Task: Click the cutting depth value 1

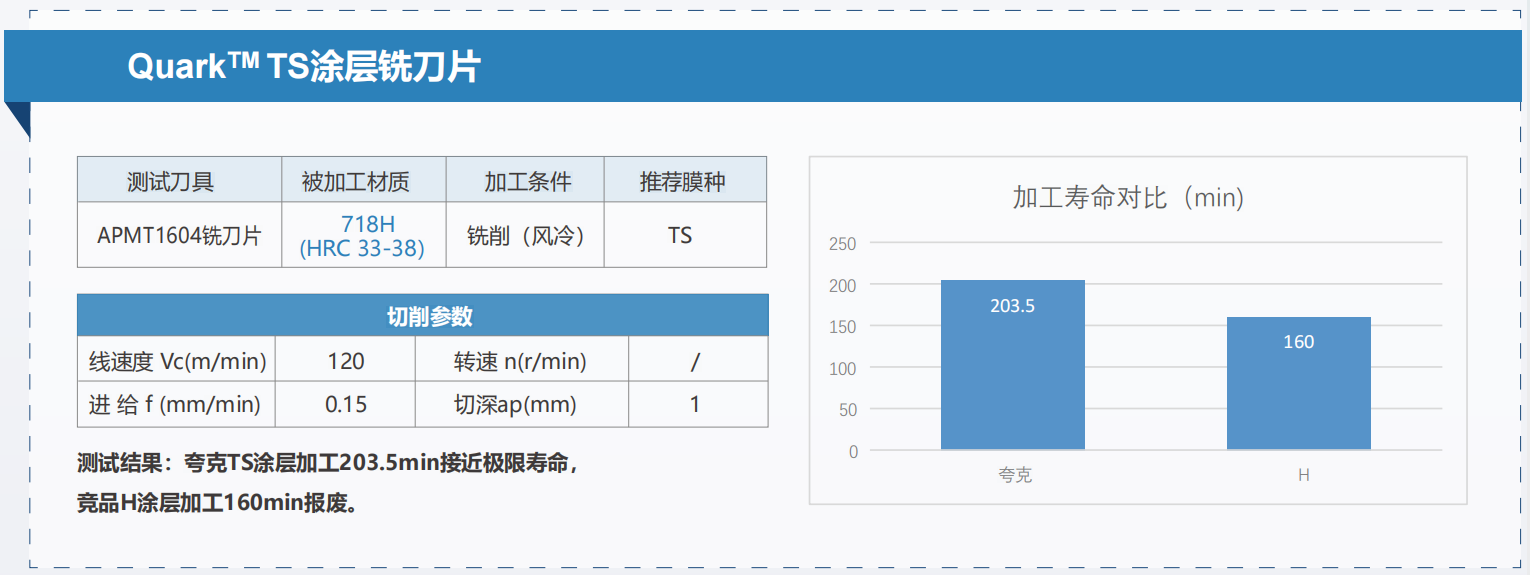Action: click(x=695, y=405)
